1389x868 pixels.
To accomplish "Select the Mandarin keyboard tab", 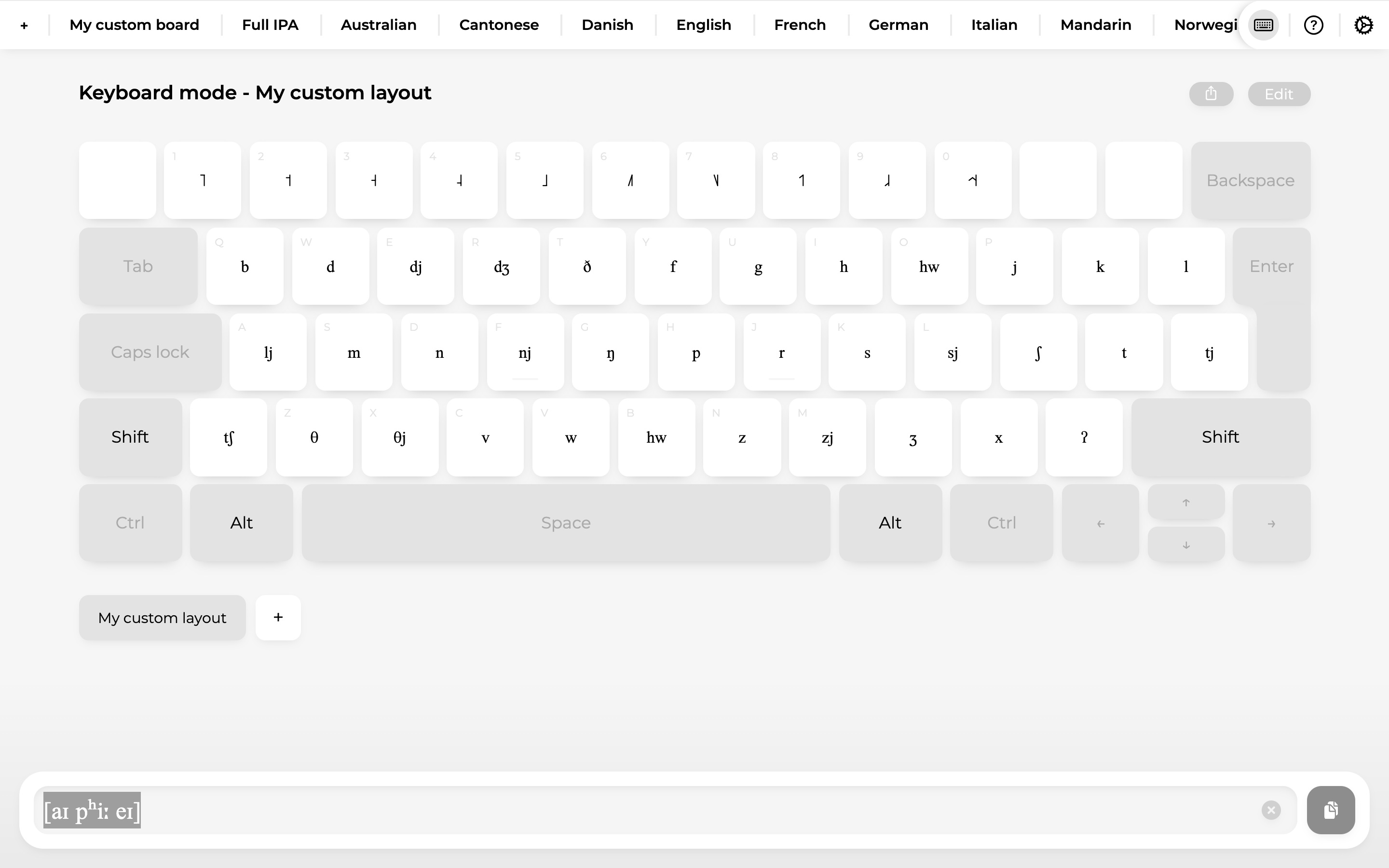I will point(1096,25).
